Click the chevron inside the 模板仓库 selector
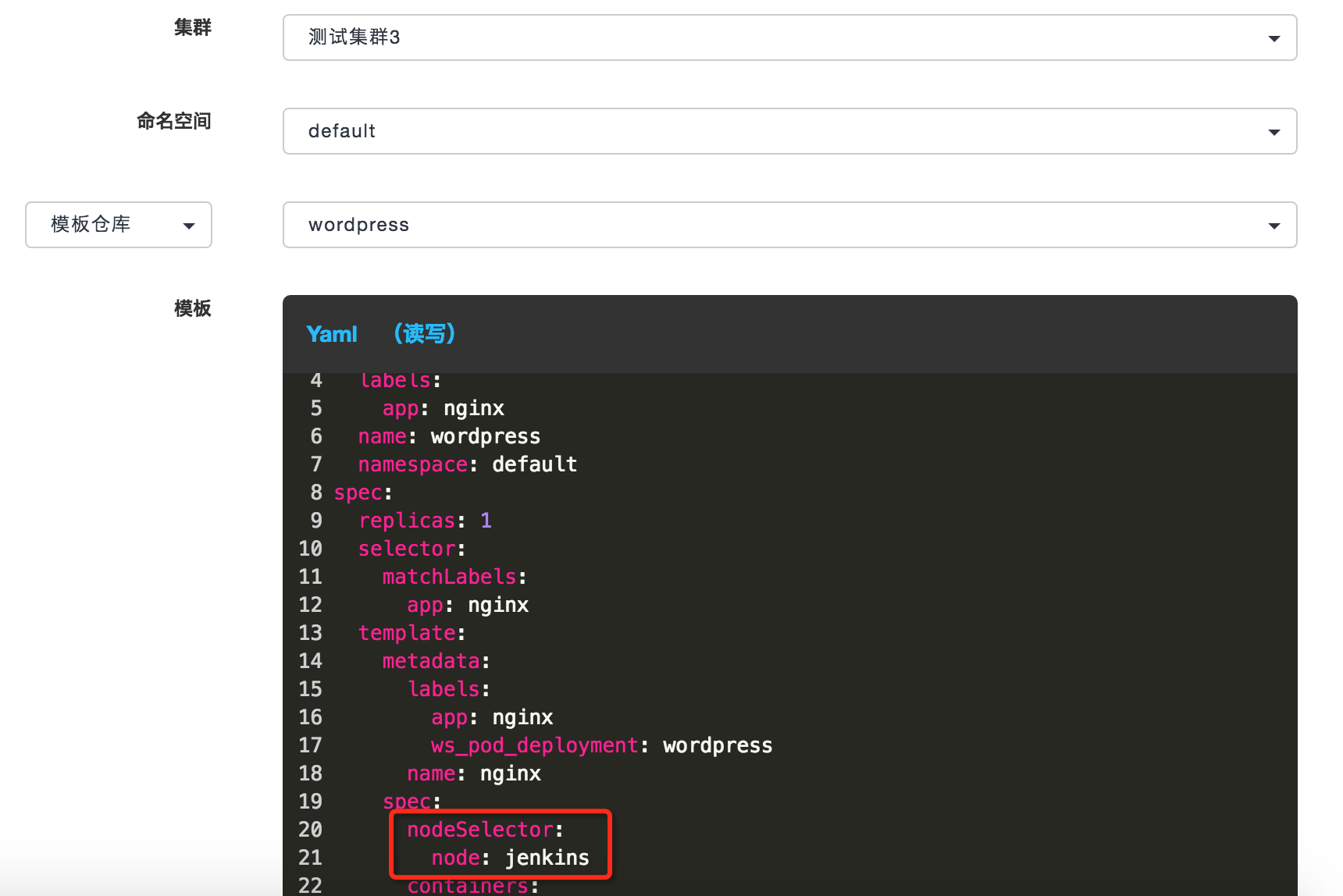The image size is (1343, 896). 189,226
